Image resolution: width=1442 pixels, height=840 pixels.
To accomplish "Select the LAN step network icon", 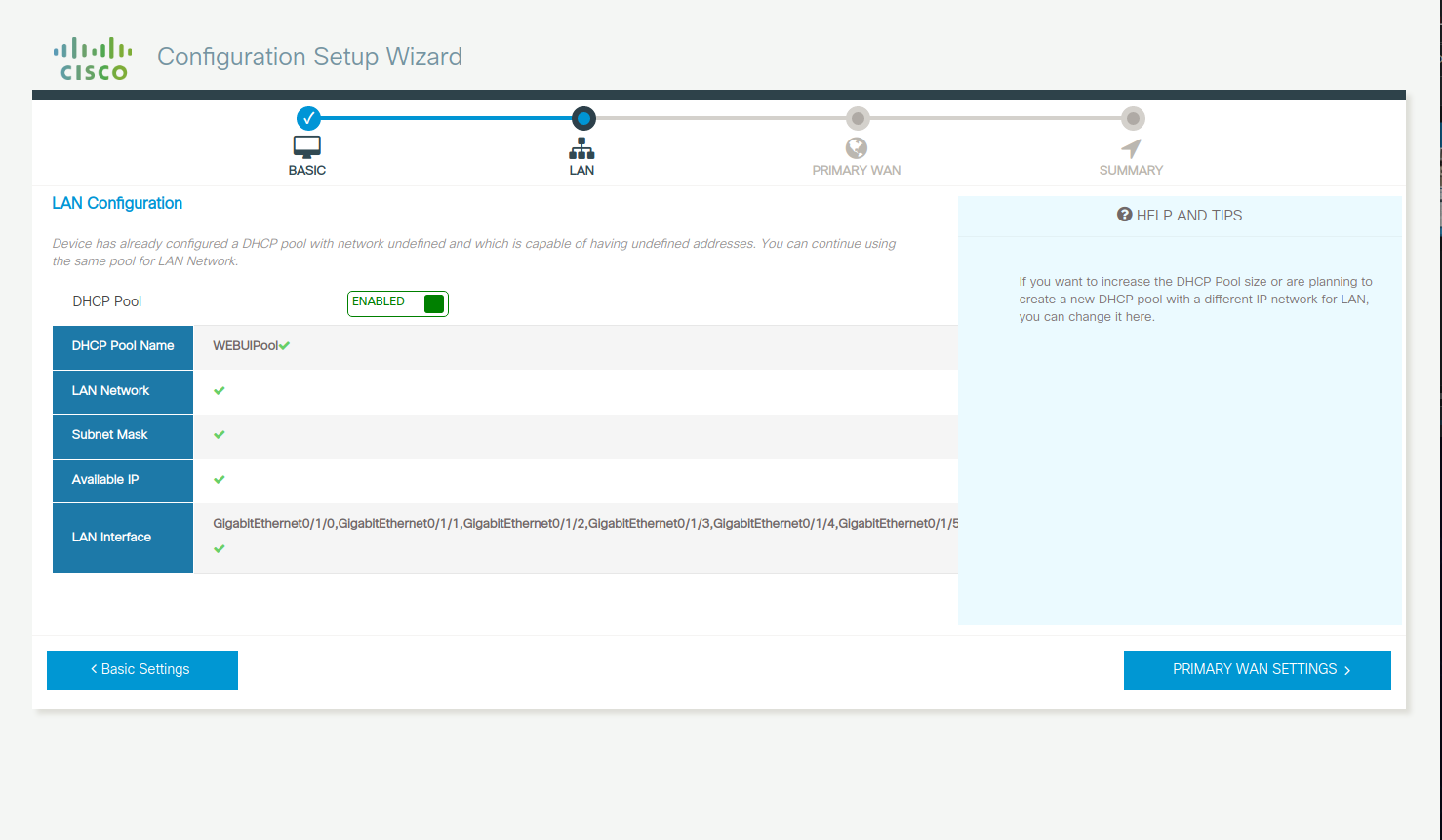I will tap(581, 148).
